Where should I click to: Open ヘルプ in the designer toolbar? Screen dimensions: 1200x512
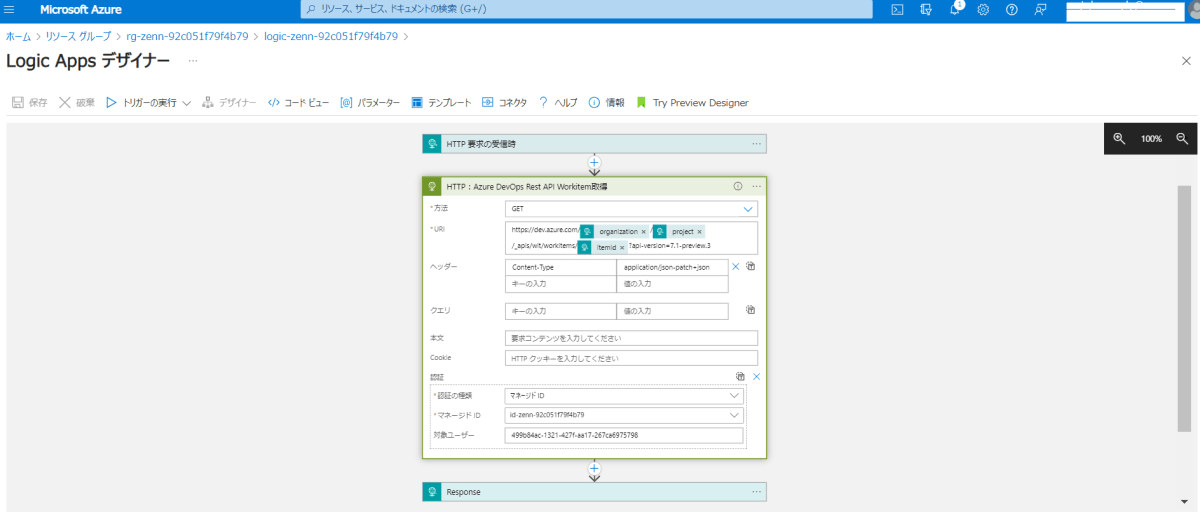click(558, 102)
